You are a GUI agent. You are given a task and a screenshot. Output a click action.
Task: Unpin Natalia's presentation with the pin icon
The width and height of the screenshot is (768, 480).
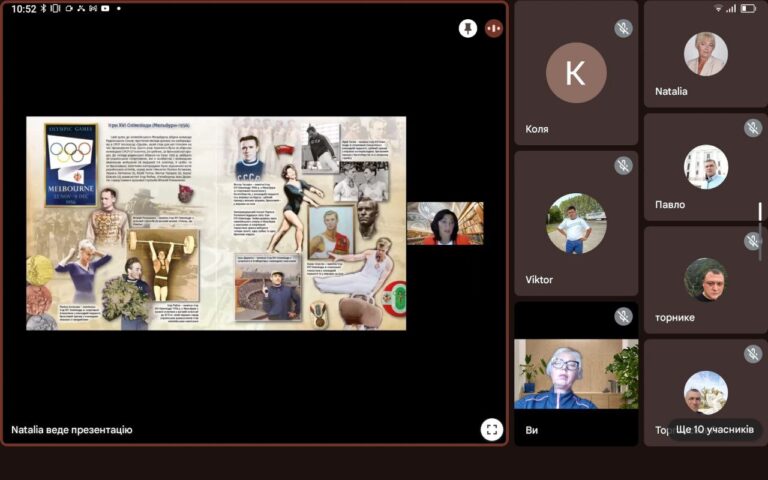468,28
